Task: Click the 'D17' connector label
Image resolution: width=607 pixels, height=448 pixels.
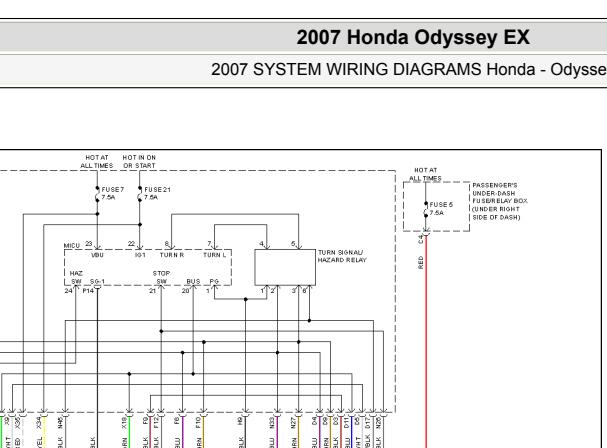Action: (367, 422)
